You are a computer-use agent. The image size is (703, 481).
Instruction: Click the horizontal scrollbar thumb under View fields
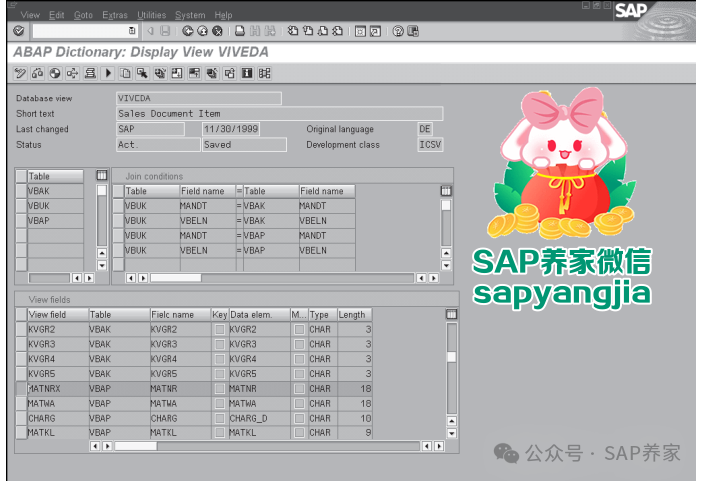(135, 446)
